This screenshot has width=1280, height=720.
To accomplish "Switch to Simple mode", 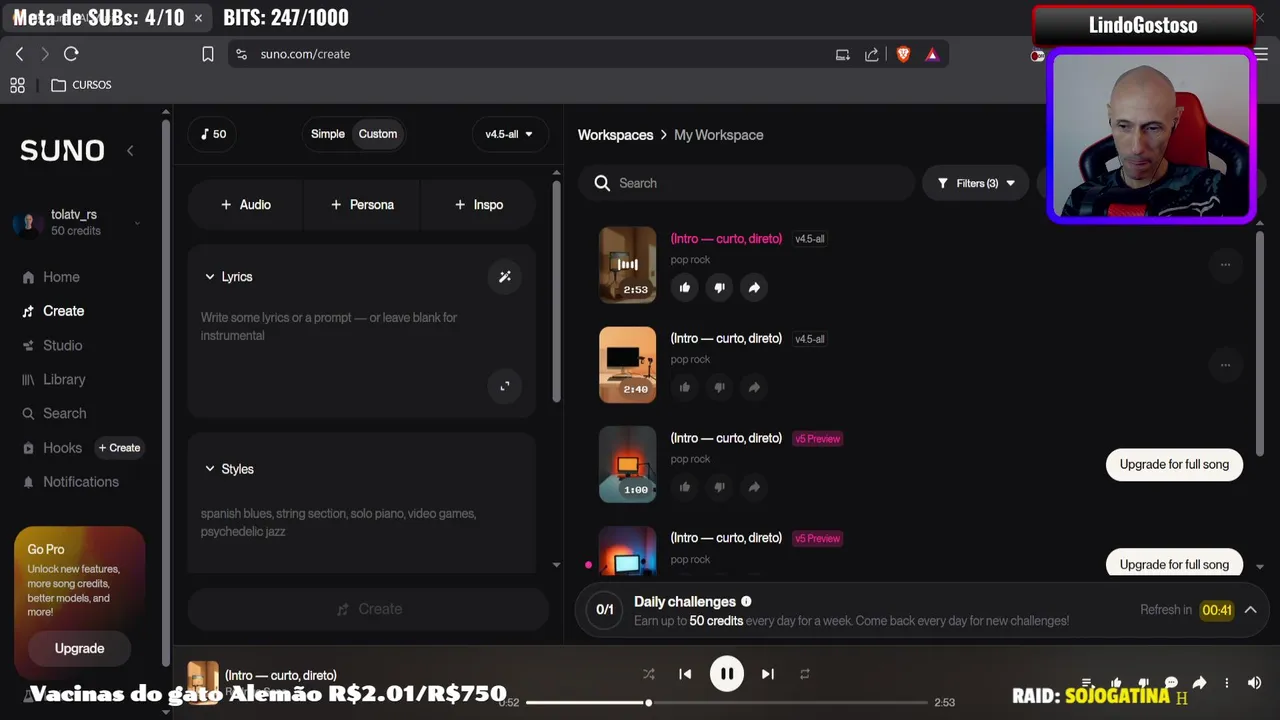I will pos(328,134).
